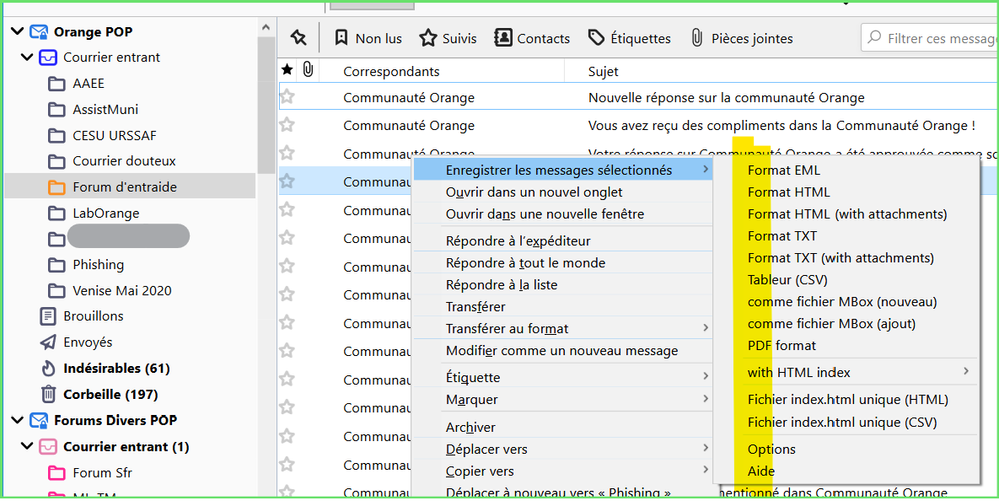Click the Filtrer ces messages search field

tap(930, 38)
